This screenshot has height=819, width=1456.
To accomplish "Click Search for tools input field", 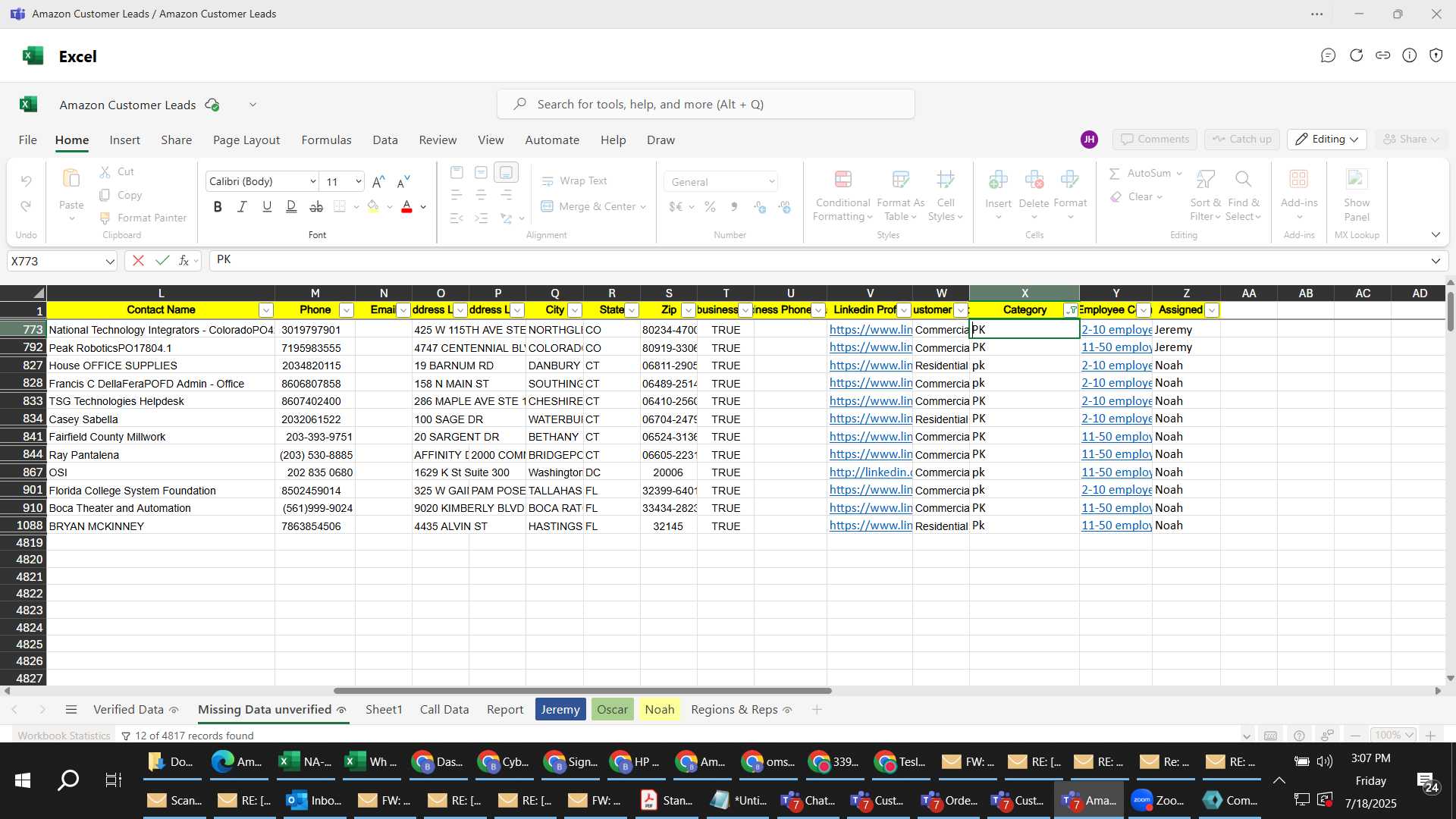I will [705, 104].
